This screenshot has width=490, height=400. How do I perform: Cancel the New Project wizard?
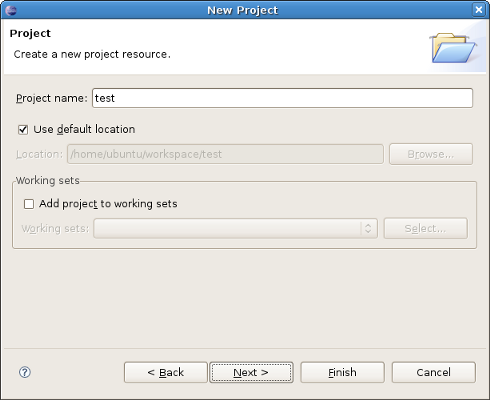(433, 372)
